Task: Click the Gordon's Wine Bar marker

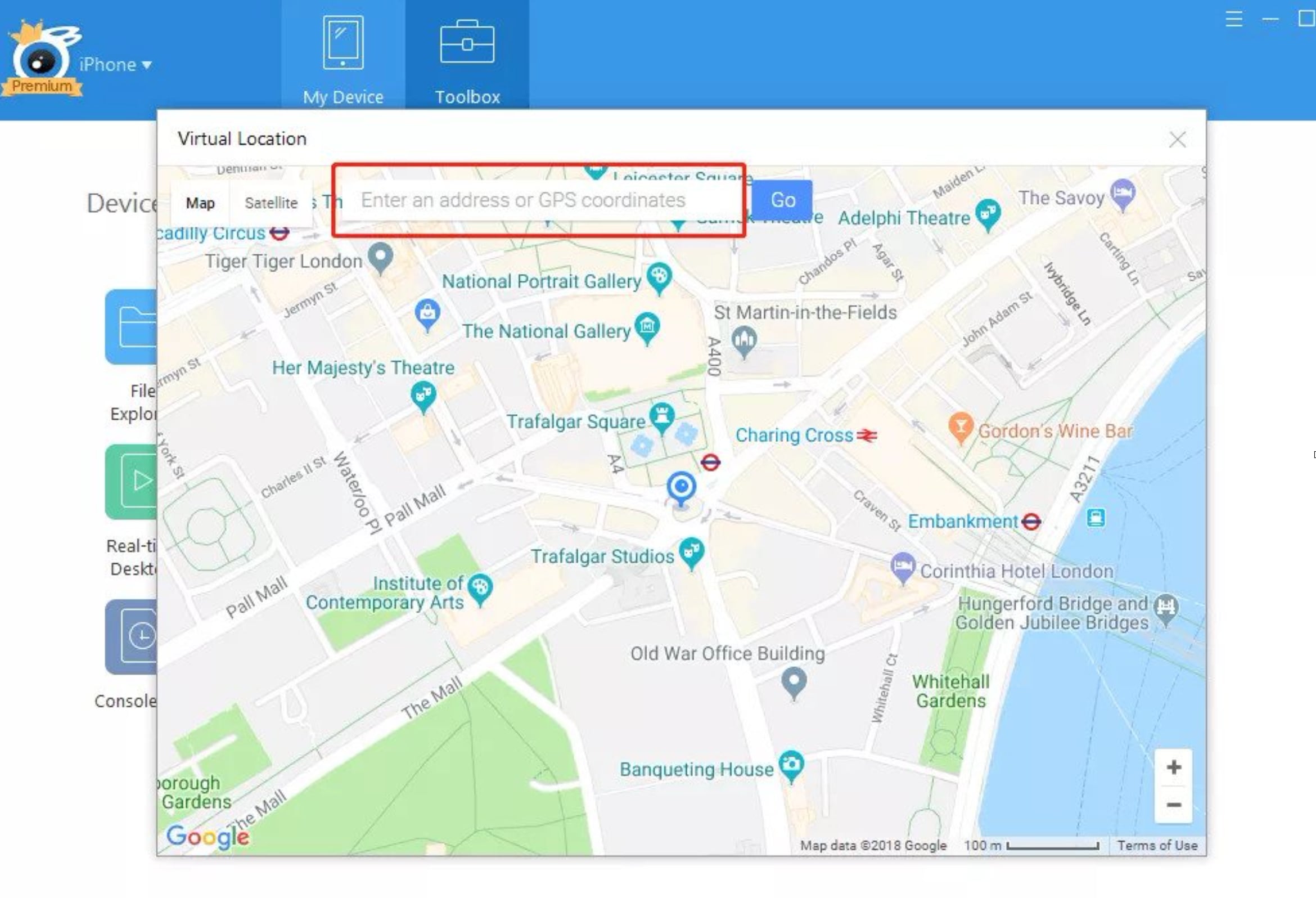Action: [960, 426]
